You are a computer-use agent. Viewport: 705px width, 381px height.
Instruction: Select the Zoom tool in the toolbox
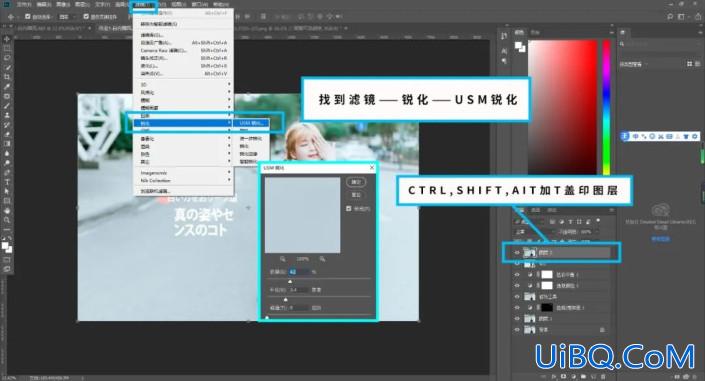point(7,220)
